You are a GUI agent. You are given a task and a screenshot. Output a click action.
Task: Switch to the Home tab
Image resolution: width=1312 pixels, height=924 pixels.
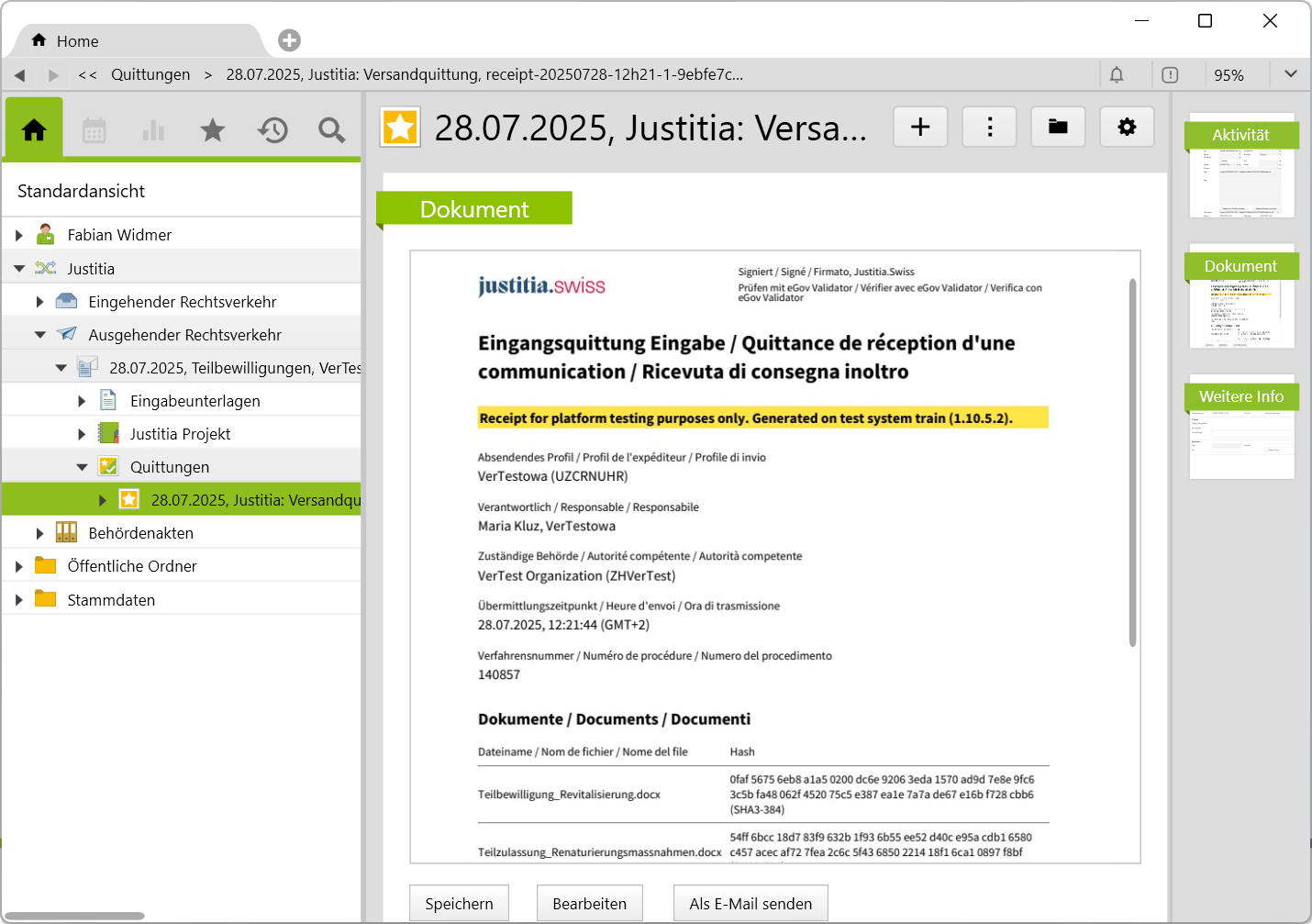point(138,41)
